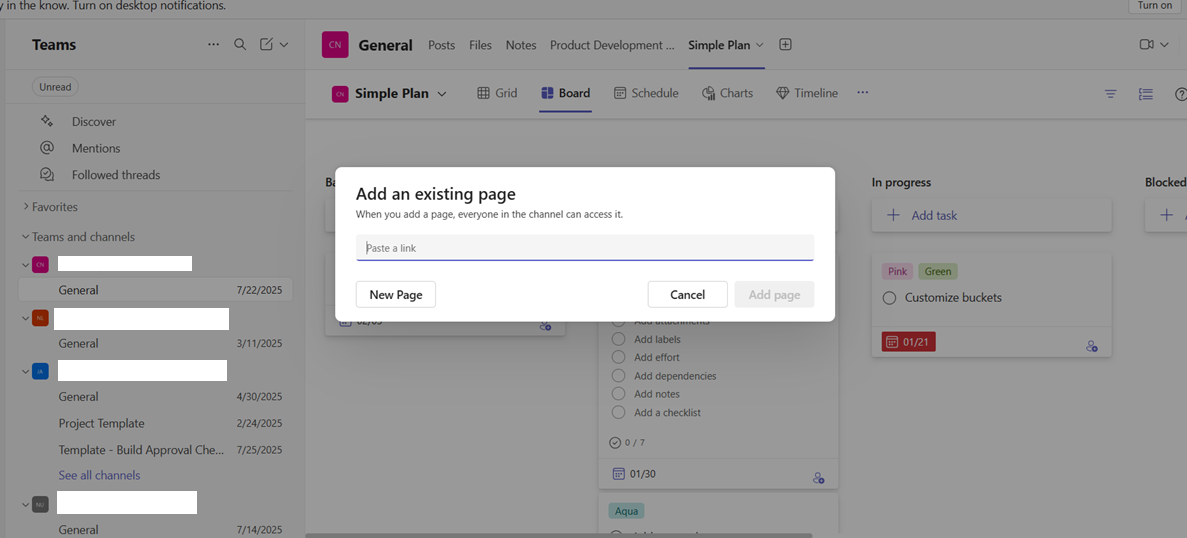Open the Product Development tab
Image resolution: width=1187 pixels, height=538 pixels.
pos(612,45)
